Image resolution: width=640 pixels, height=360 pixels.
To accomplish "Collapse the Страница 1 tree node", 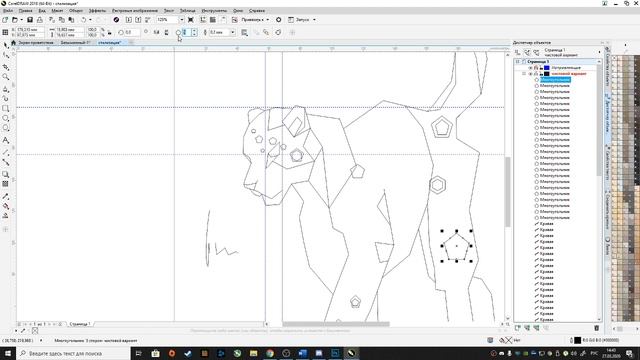I will coord(518,62).
